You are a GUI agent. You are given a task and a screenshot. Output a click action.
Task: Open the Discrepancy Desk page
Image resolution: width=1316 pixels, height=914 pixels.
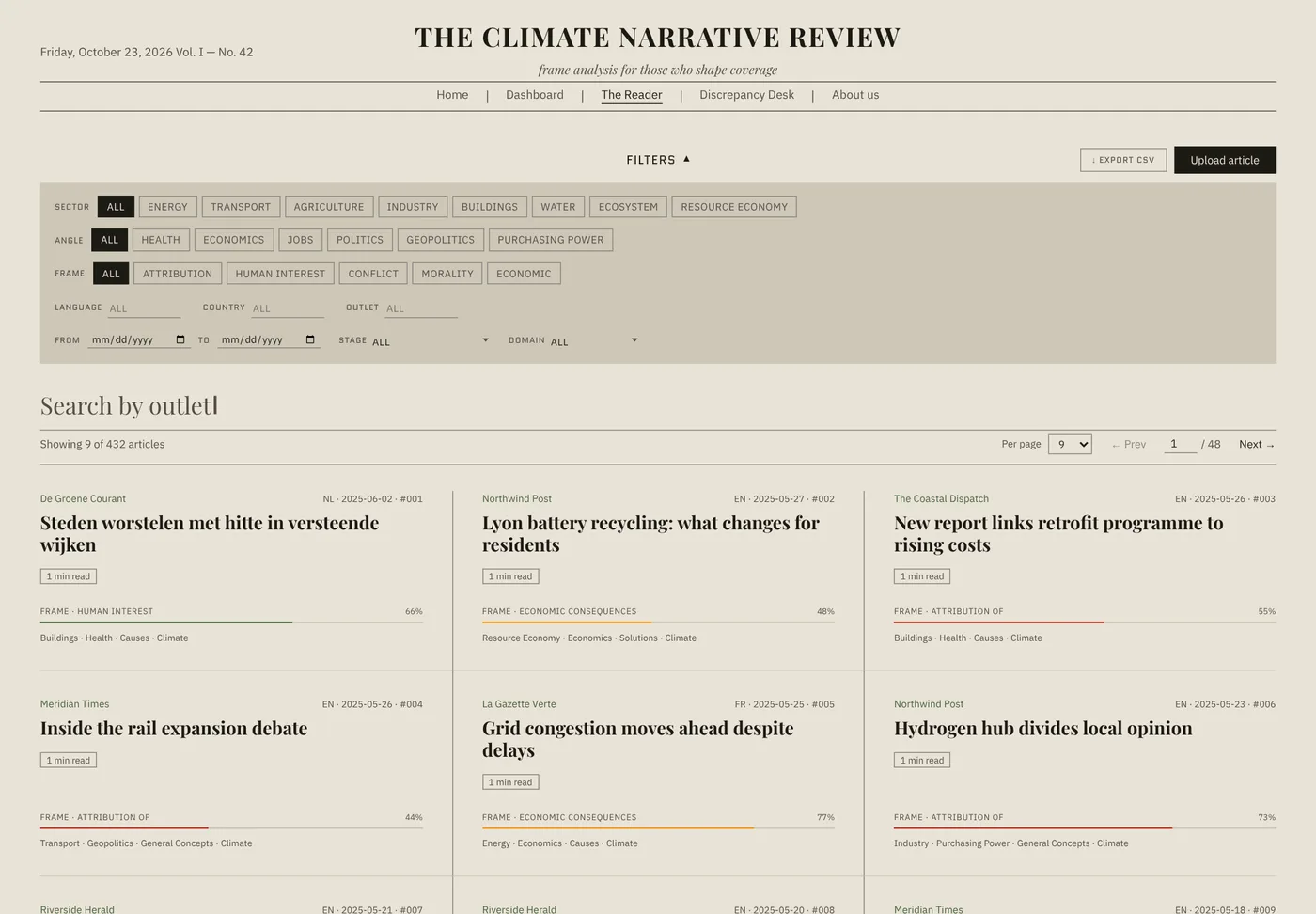(747, 95)
